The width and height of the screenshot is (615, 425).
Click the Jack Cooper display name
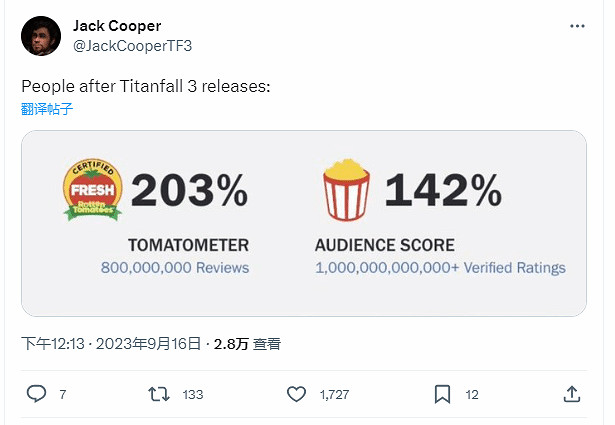(117, 25)
